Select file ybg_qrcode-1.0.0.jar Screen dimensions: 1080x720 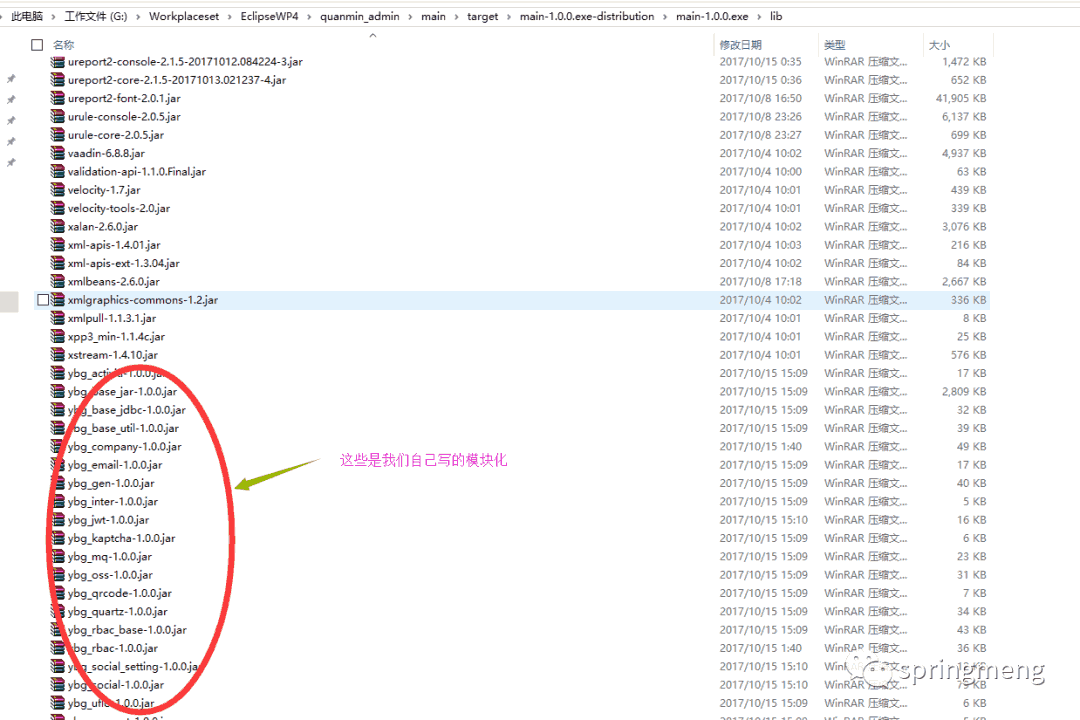(120, 593)
